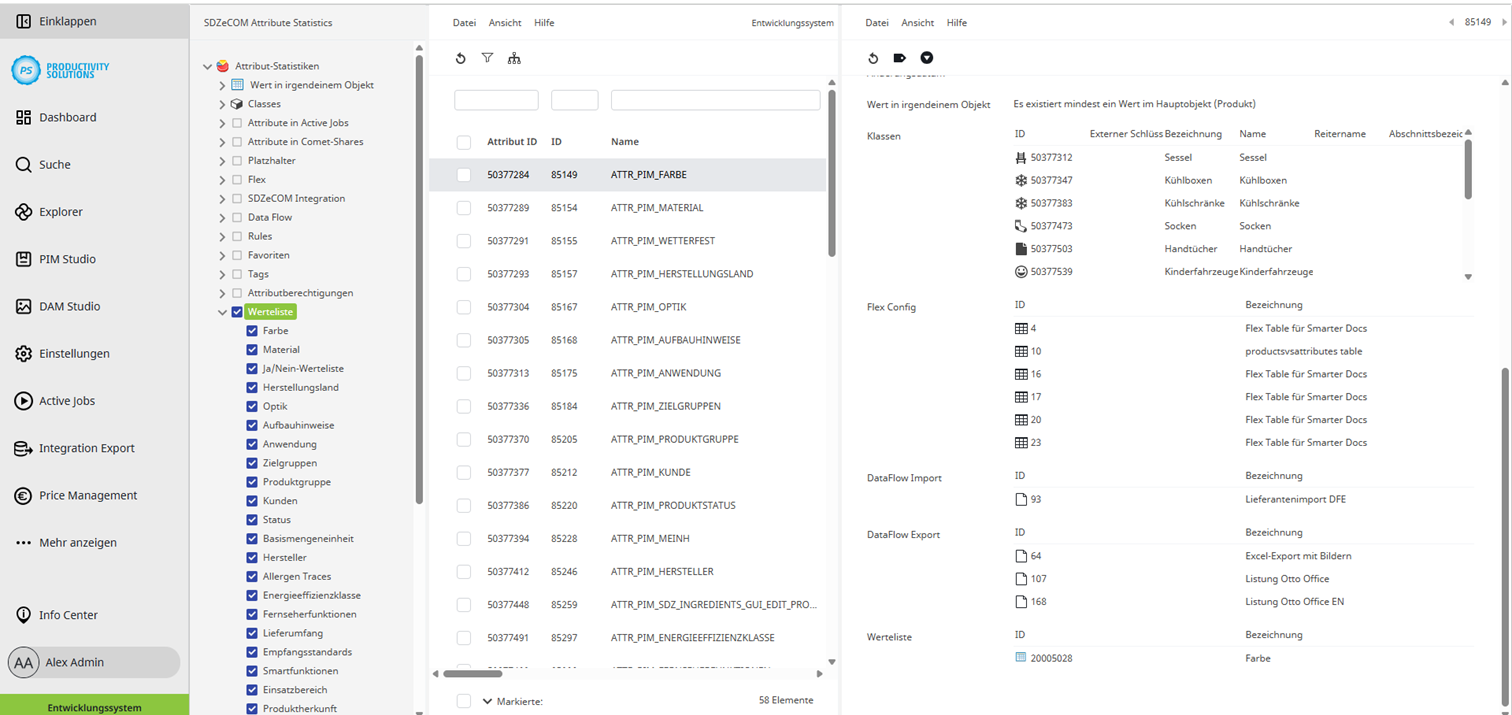Open the filter tool in the attribute toolbar
Image resolution: width=1512 pixels, height=715 pixels.
click(488, 58)
